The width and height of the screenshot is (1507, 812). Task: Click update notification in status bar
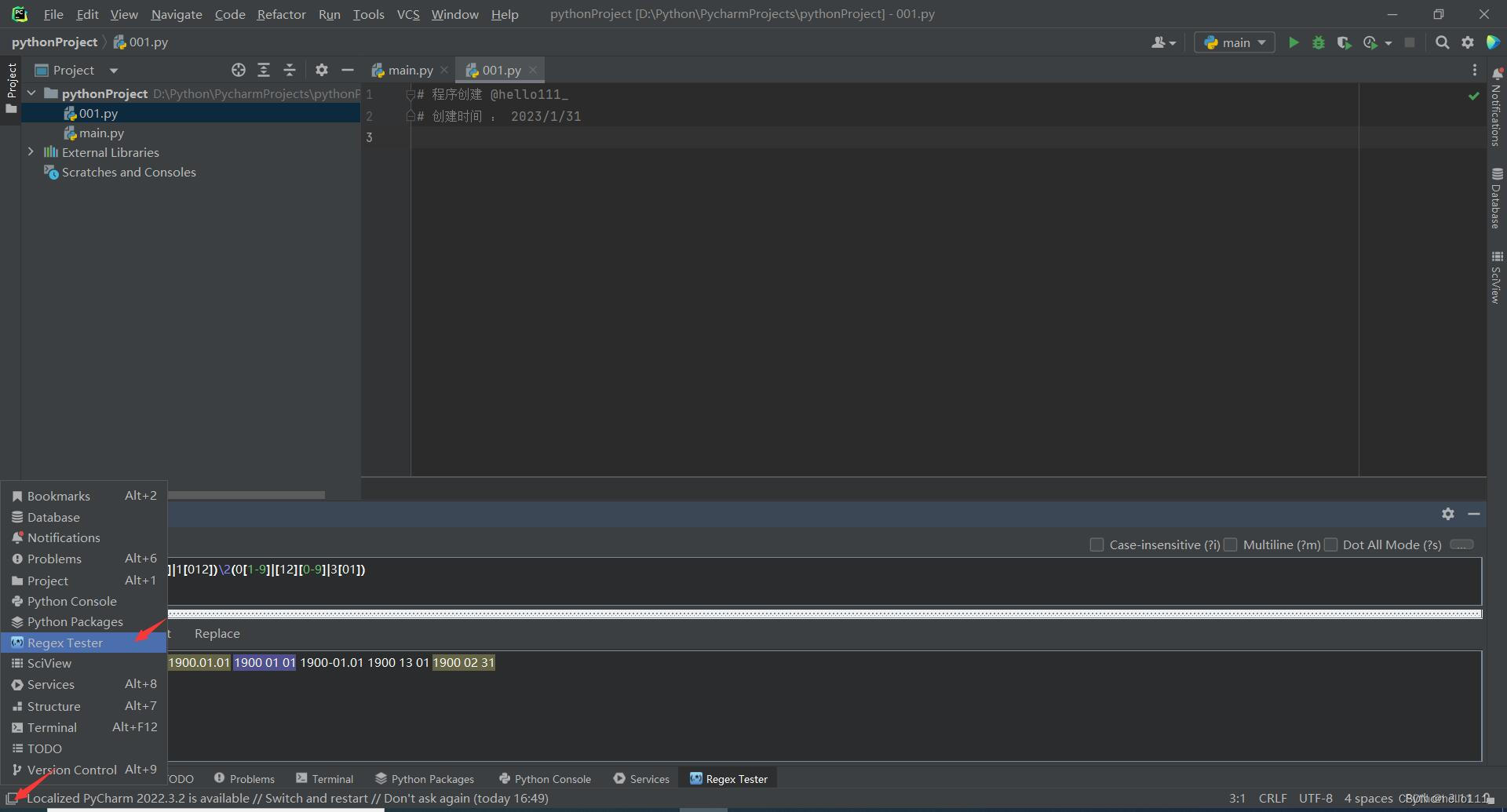tap(287, 799)
